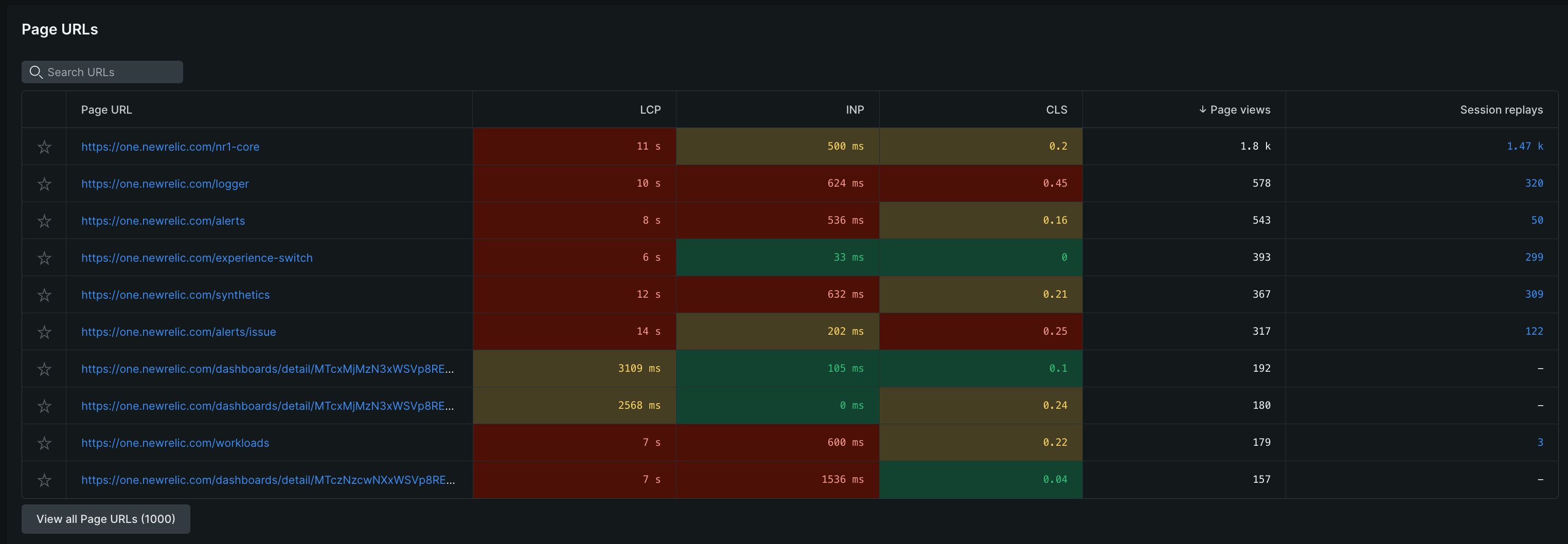Click the search magnifier icon
The width and height of the screenshot is (1568, 544).
pos(36,72)
